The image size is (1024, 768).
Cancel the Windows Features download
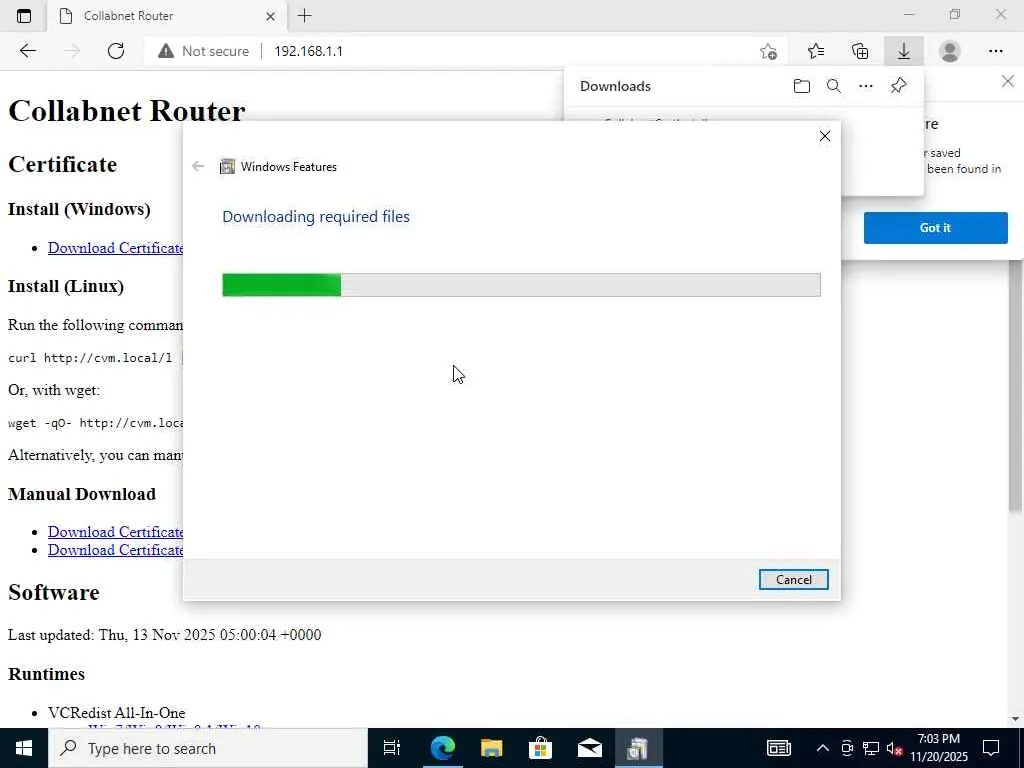pos(793,579)
